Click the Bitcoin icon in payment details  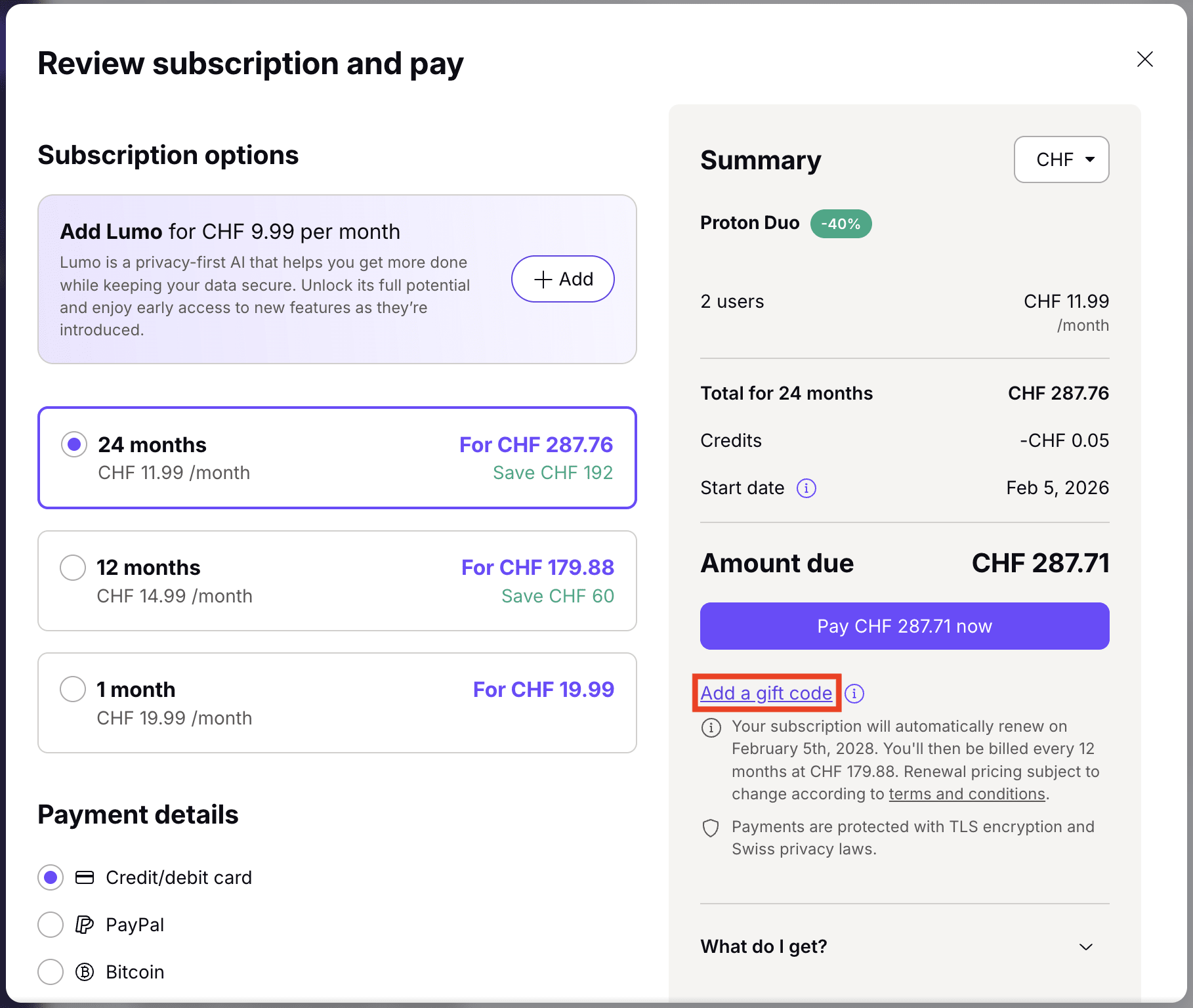pos(84,972)
